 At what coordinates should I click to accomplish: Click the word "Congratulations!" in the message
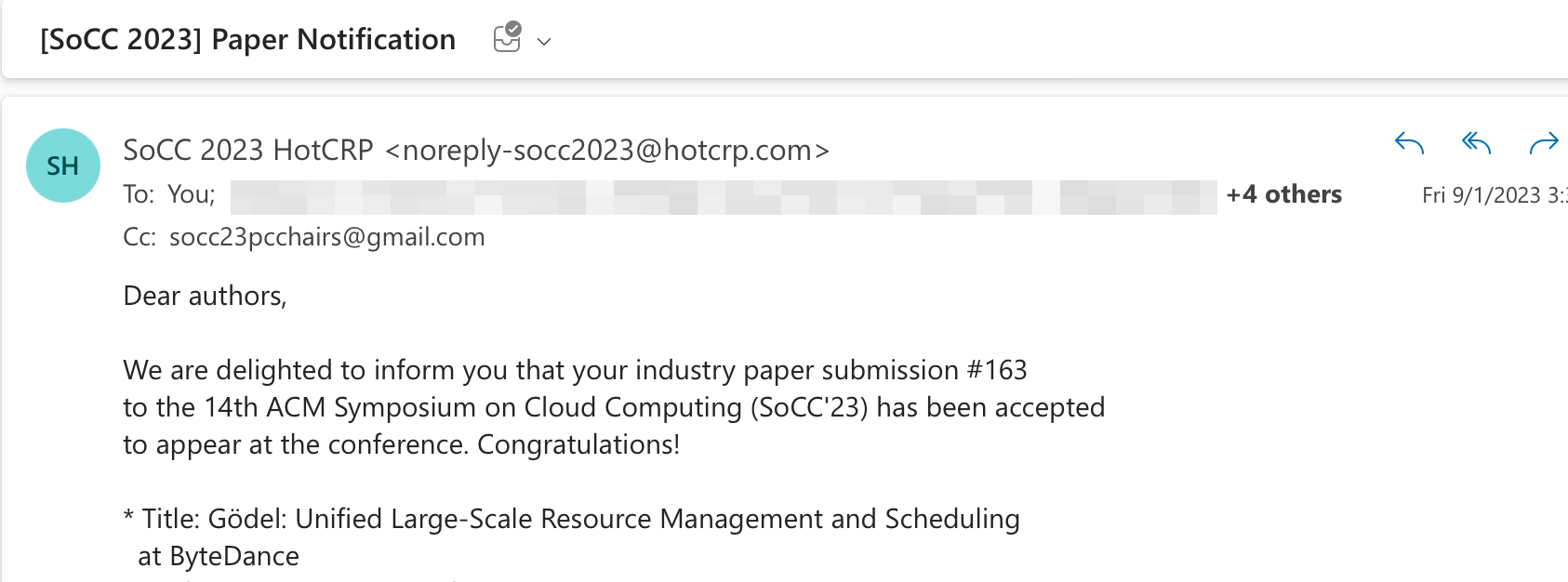pos(578,444)
